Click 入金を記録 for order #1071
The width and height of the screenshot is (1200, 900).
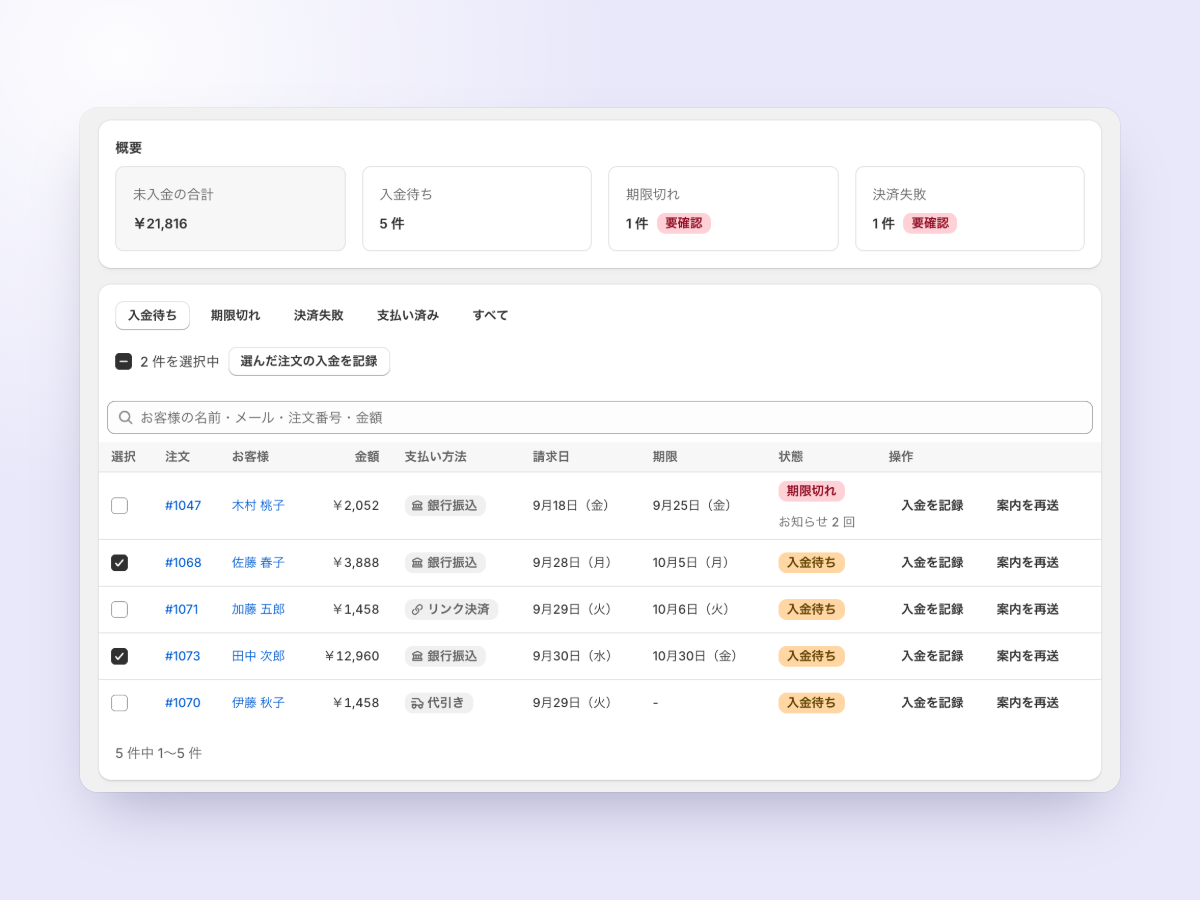pos(932,609)
